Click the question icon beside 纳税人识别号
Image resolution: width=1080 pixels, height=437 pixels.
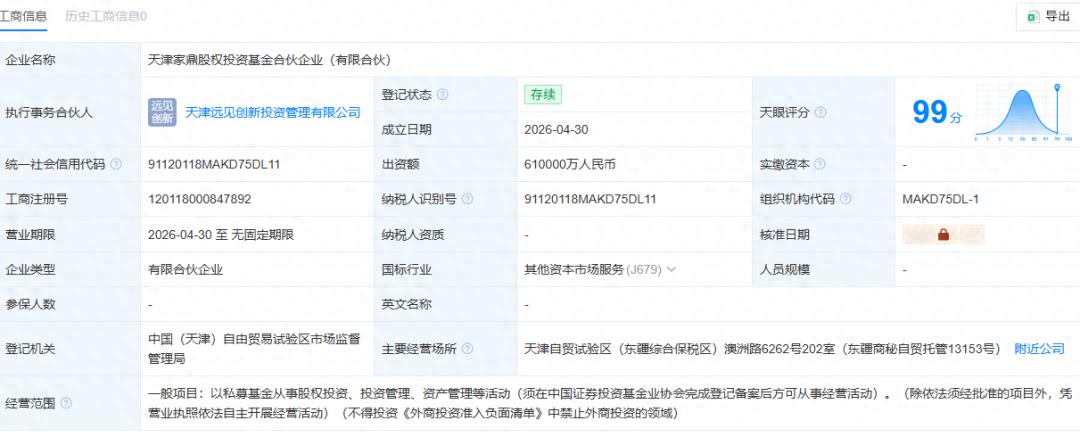coord(467,199)
